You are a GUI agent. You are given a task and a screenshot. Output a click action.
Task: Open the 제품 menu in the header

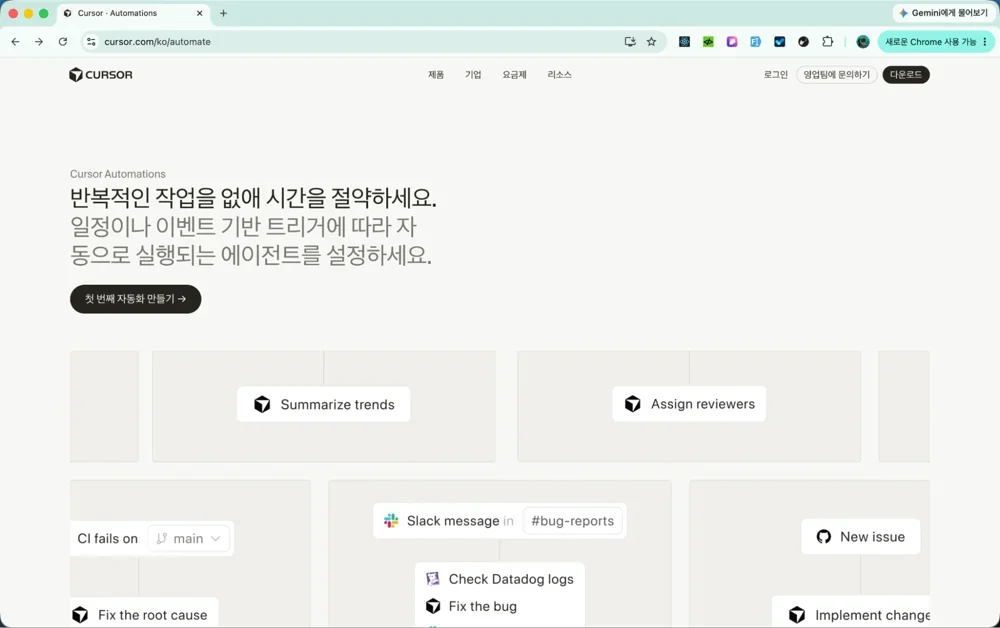(x=436, y=75)
